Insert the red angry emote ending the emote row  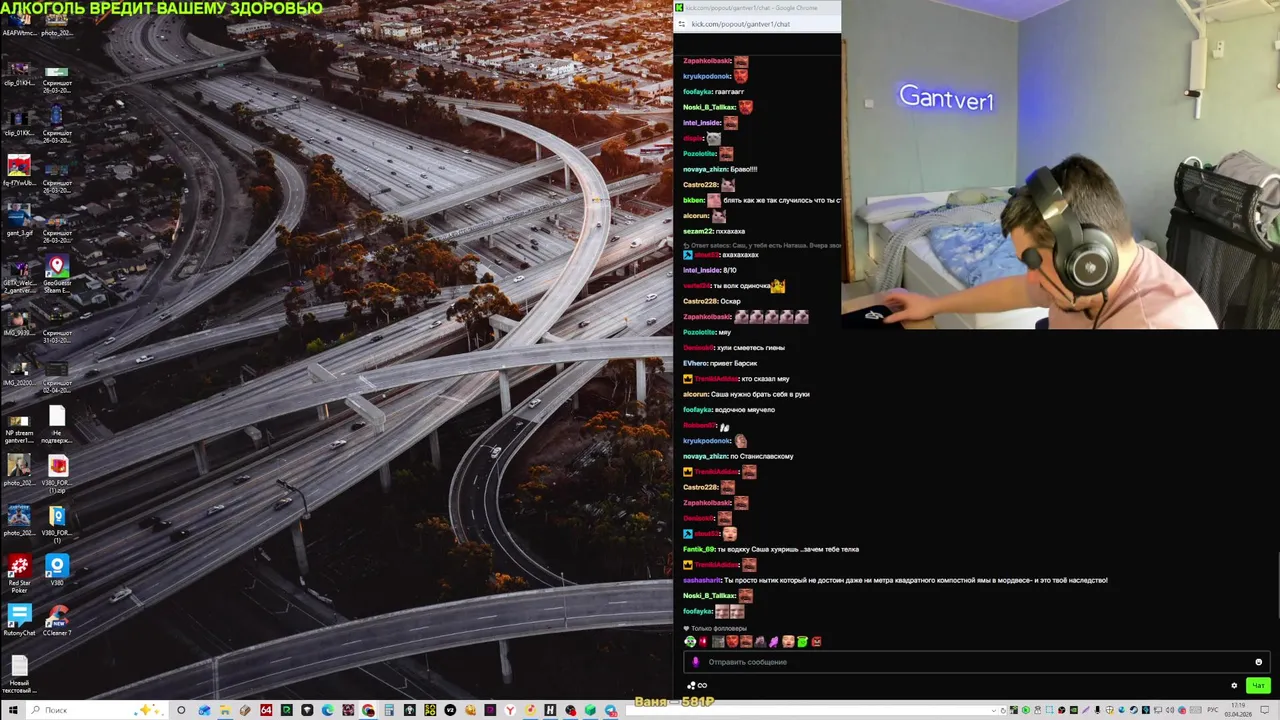(x=816, y=641)
